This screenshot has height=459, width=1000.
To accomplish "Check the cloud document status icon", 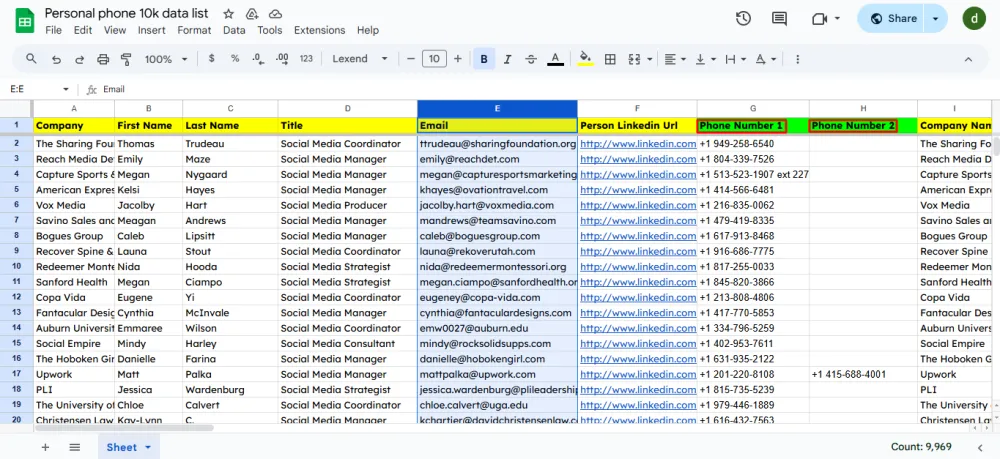I will (276, 14).
